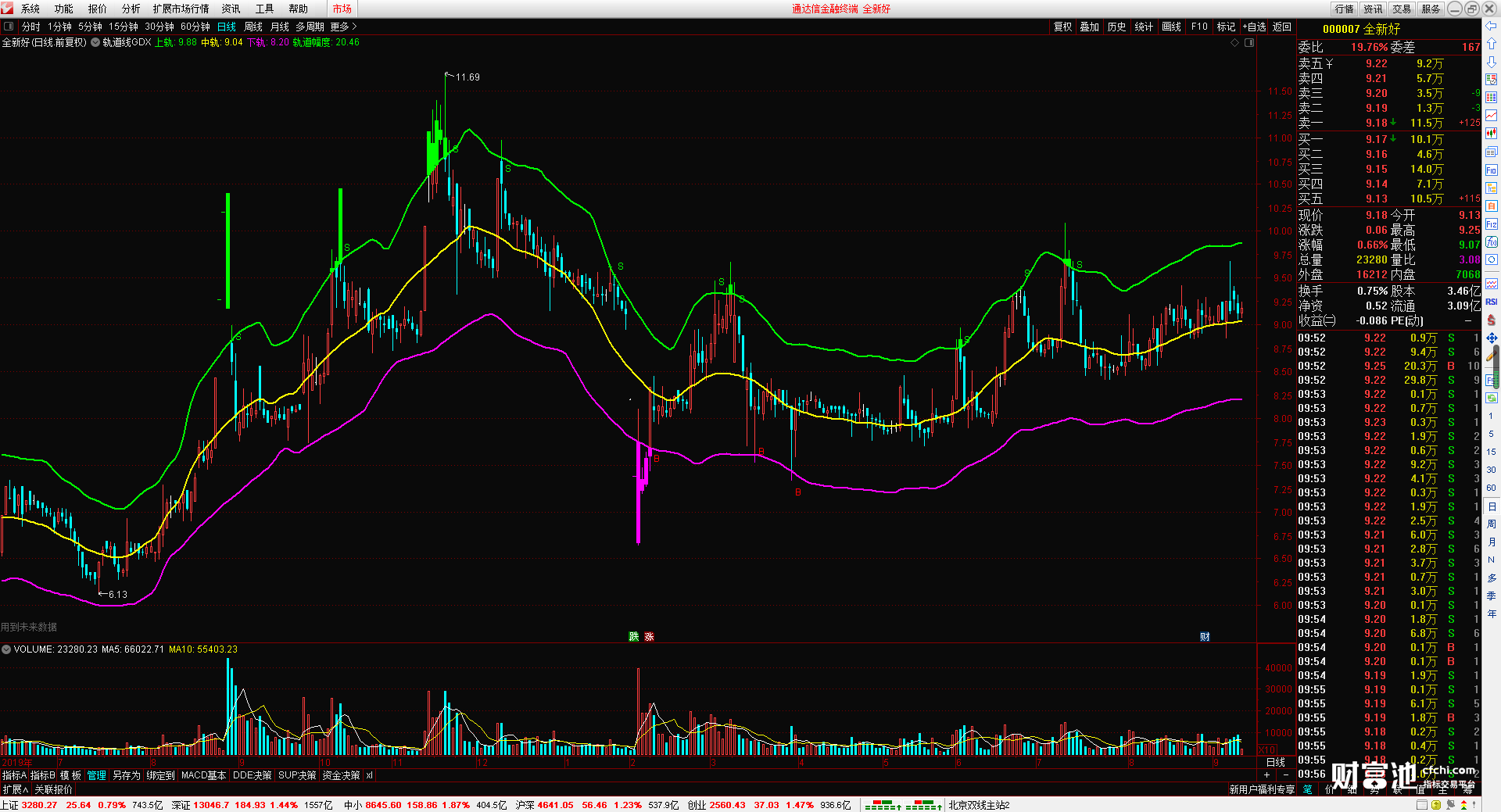Click the sidebar back arrow icon
Screen dimensions: 1501x812
point(1492,25)
